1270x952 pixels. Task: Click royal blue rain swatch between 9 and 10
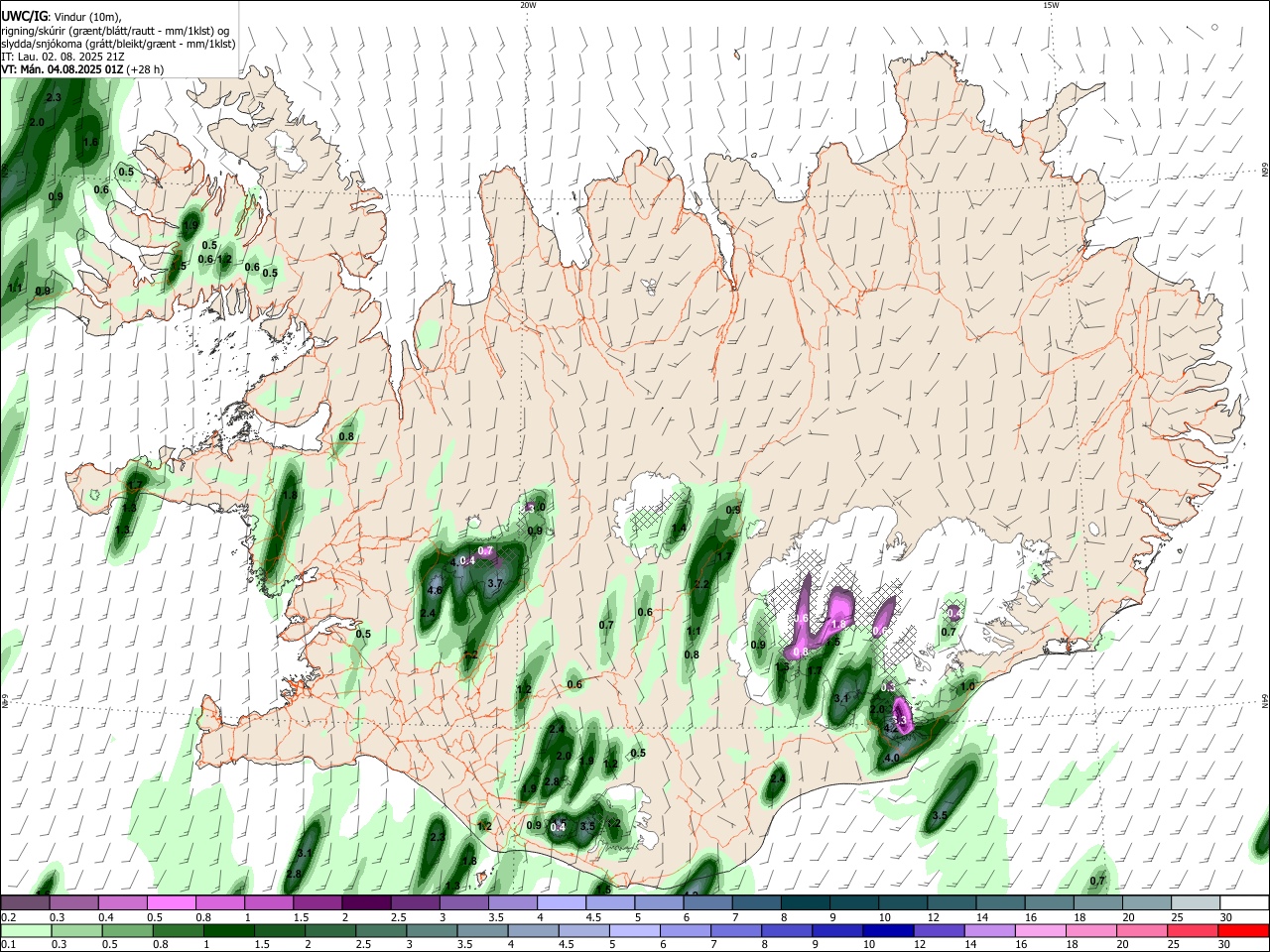point(836,930)
